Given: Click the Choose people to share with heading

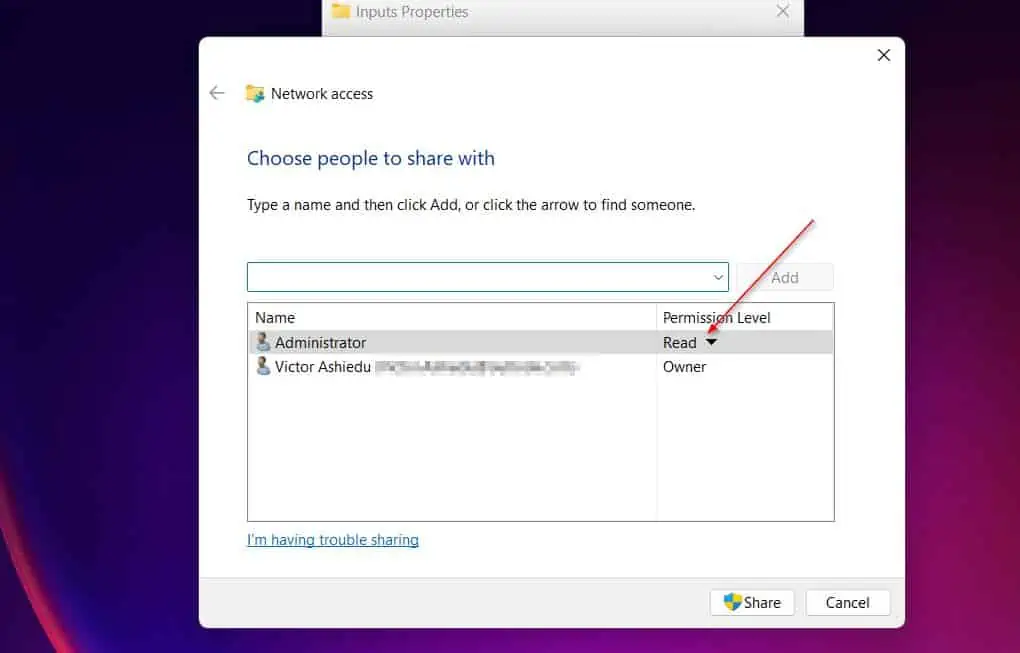Looking at the screenshot, I should pyautogui.click(x=371, y=158).
